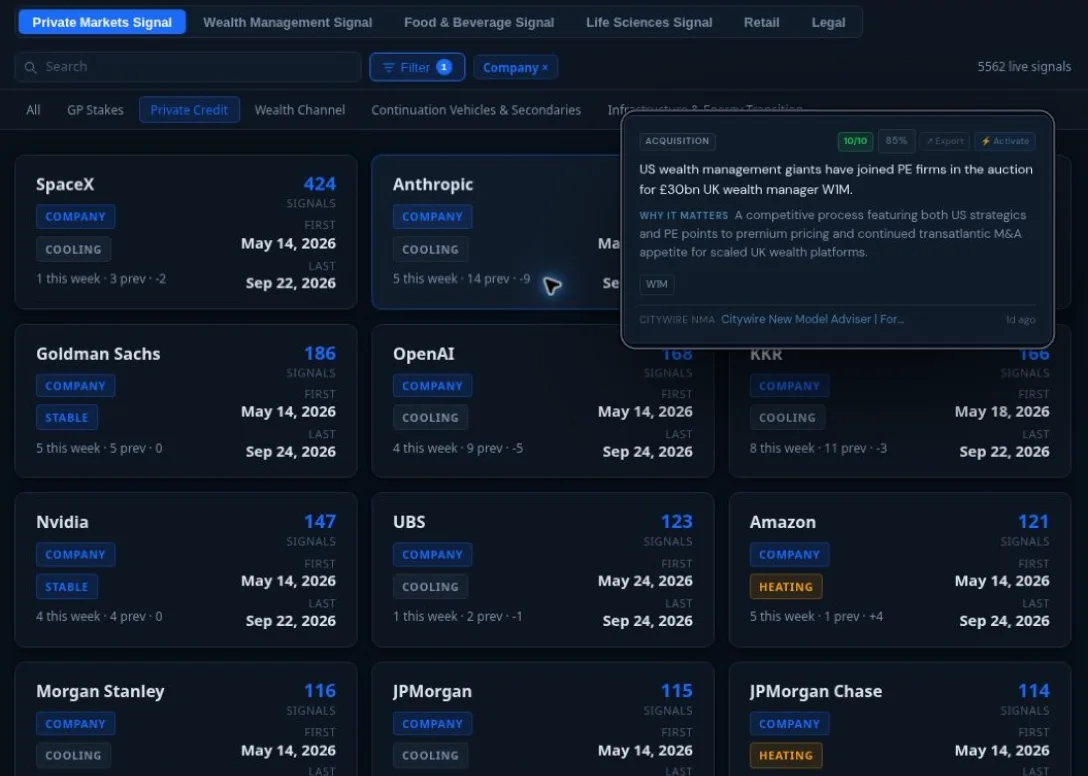Focus the Search input field
The width and height of the screenshot is (1088, 776).
[x=187, y=67]
